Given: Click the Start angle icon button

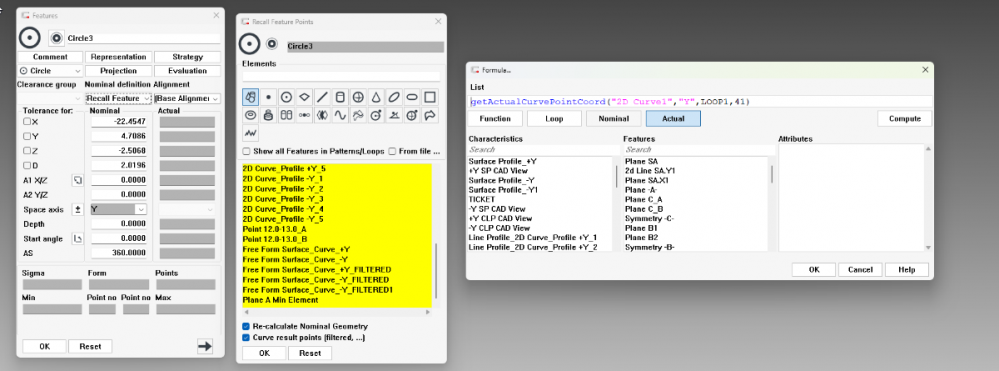Looking at the screenshot, I should (78, 239).
